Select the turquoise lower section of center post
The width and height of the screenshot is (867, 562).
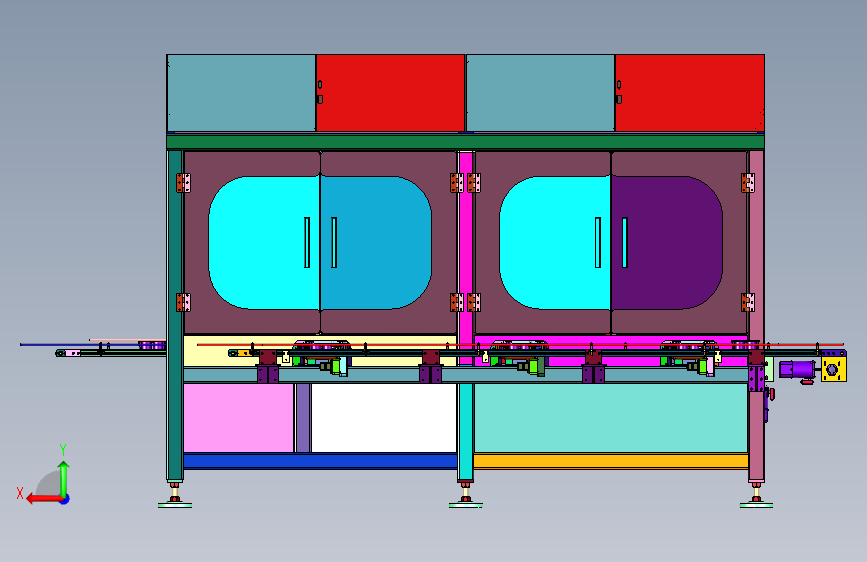[x=466, y=431]
